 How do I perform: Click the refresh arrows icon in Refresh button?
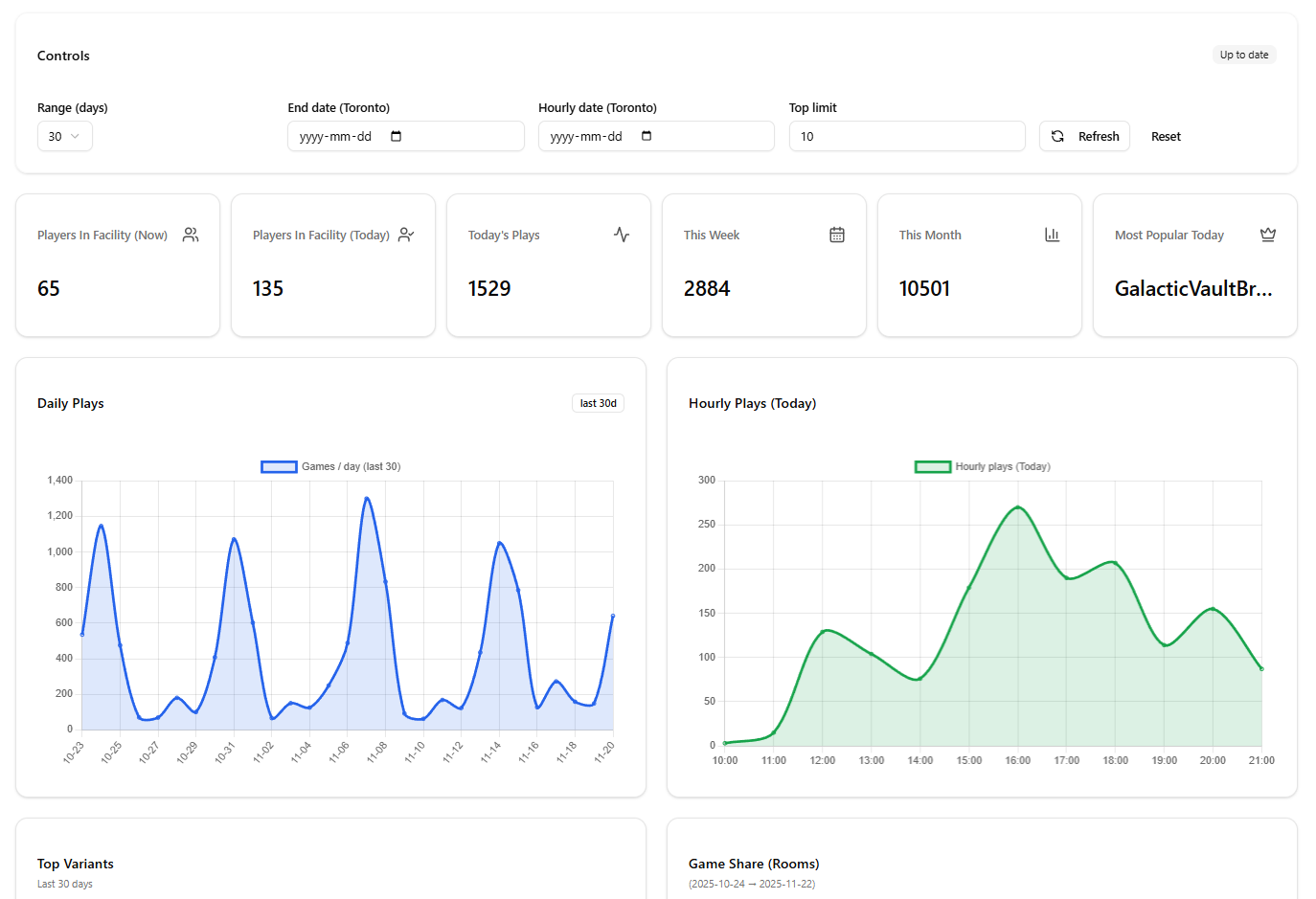pos(1057,136)
